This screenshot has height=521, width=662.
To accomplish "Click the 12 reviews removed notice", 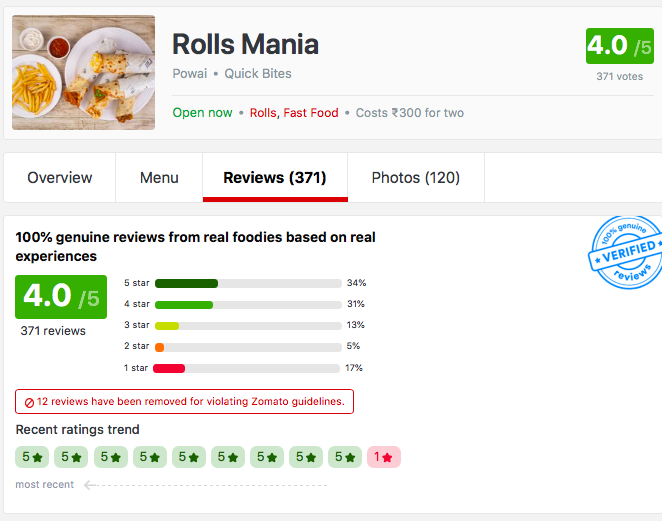I will coord(185,402).
